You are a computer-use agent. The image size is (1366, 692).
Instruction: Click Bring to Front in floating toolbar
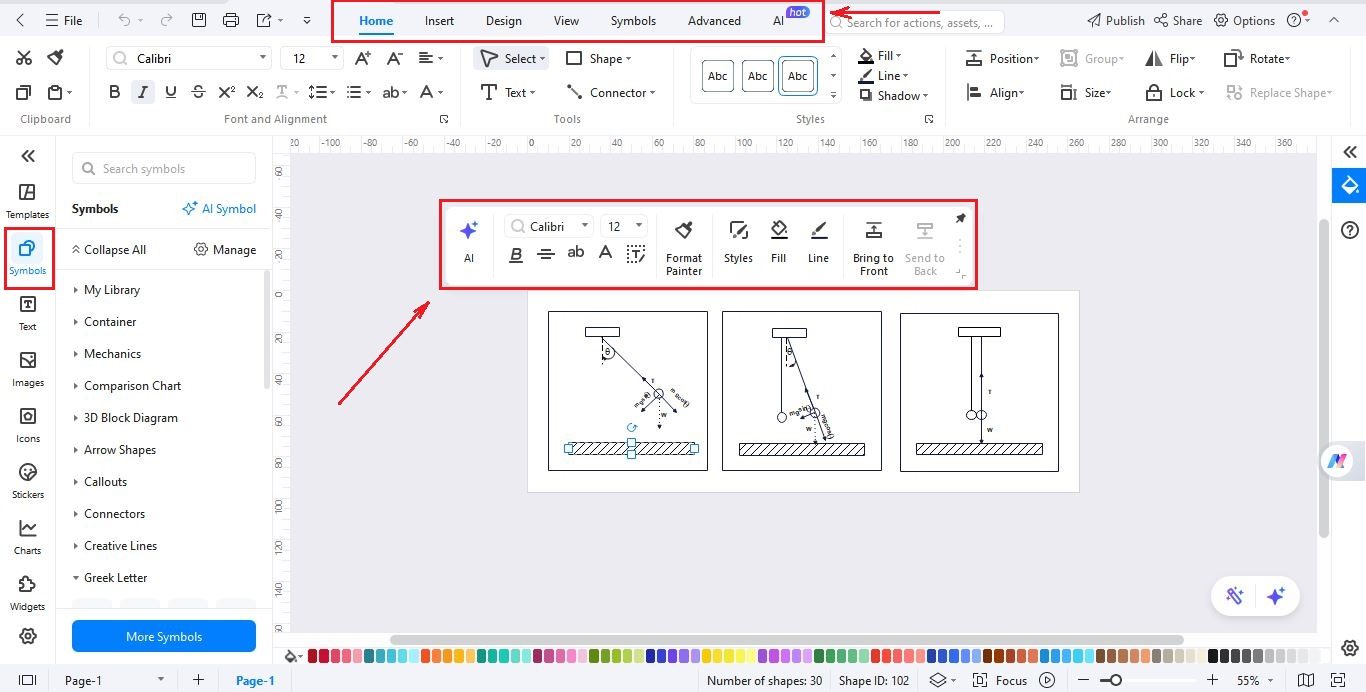click(x=873, y=247)
